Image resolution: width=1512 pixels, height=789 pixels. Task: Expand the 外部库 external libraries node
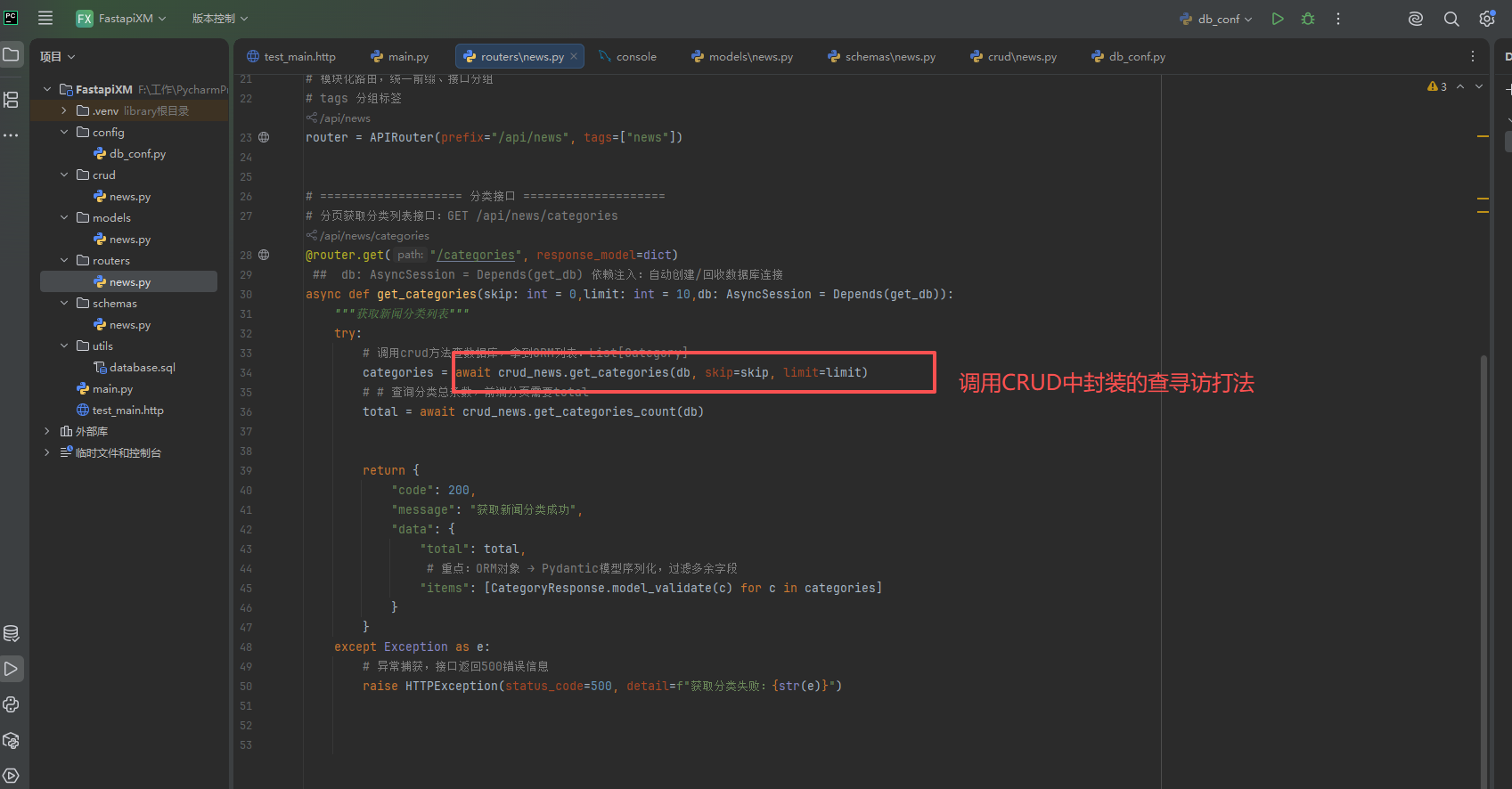click(x=47, y=431)
